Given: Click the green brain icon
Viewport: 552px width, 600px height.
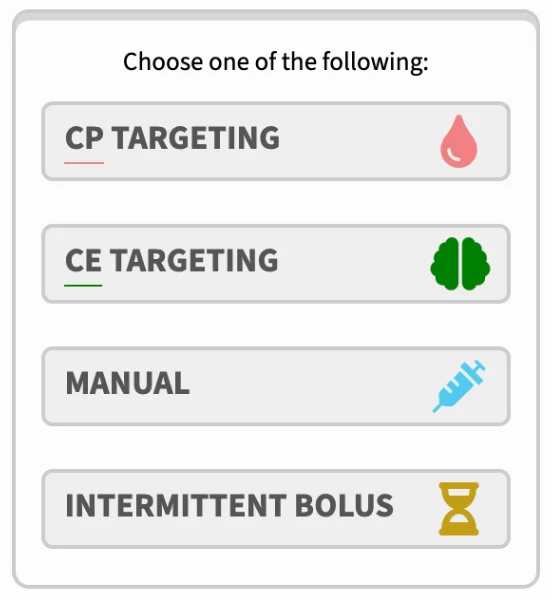Looking at the screenshot, I should point(460,264).
